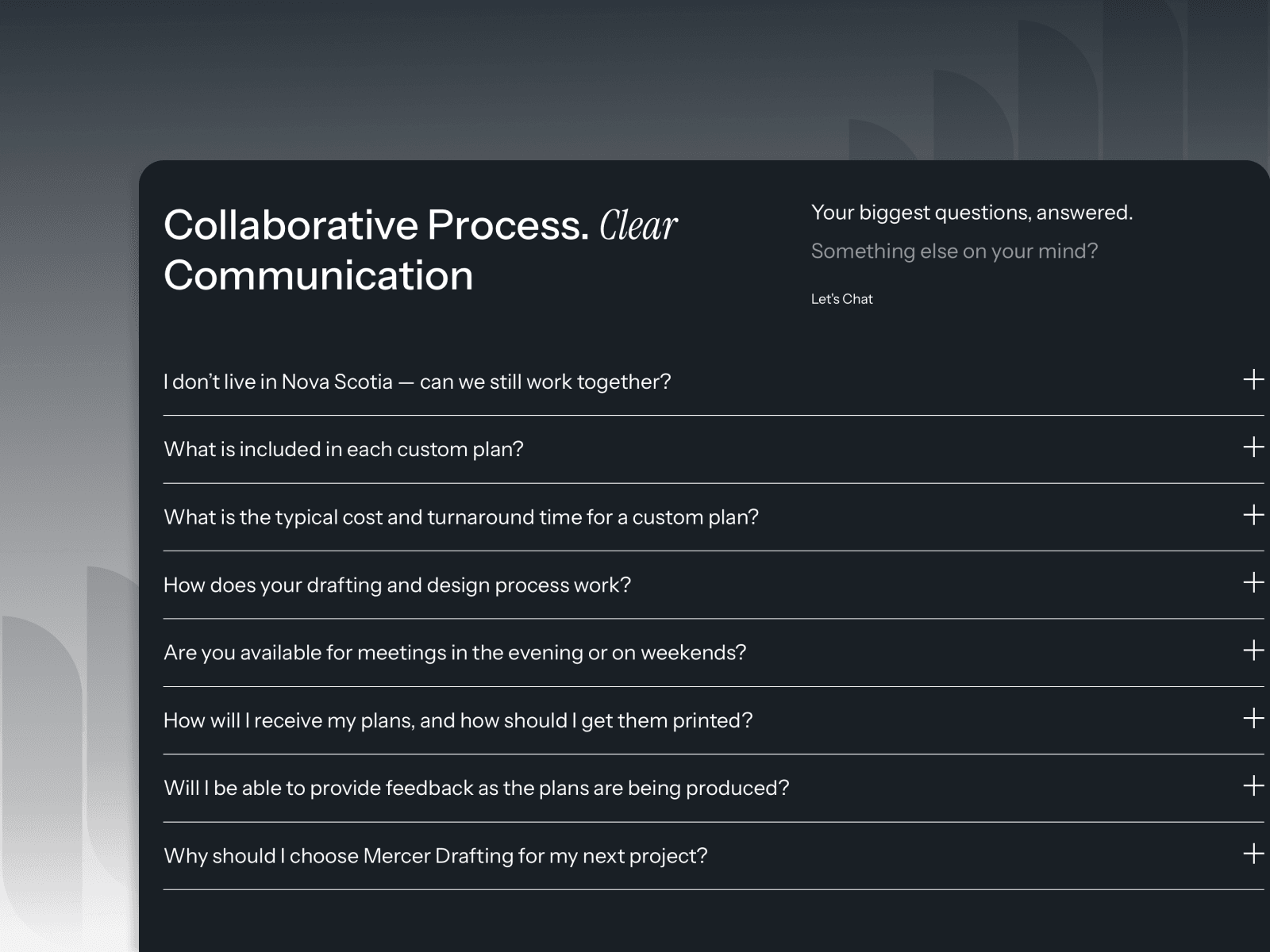Expand 'How will I receive my plans' question
This screenshot has height=952, width=1270.
(x=714, y=720)
